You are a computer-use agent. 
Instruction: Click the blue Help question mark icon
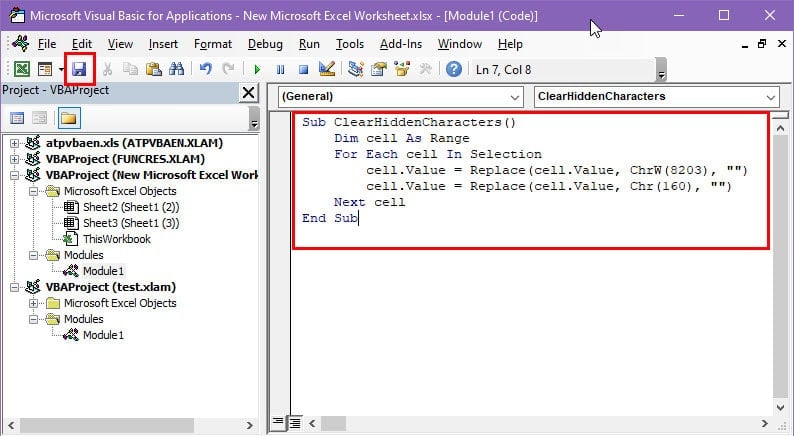coord(454,69)
